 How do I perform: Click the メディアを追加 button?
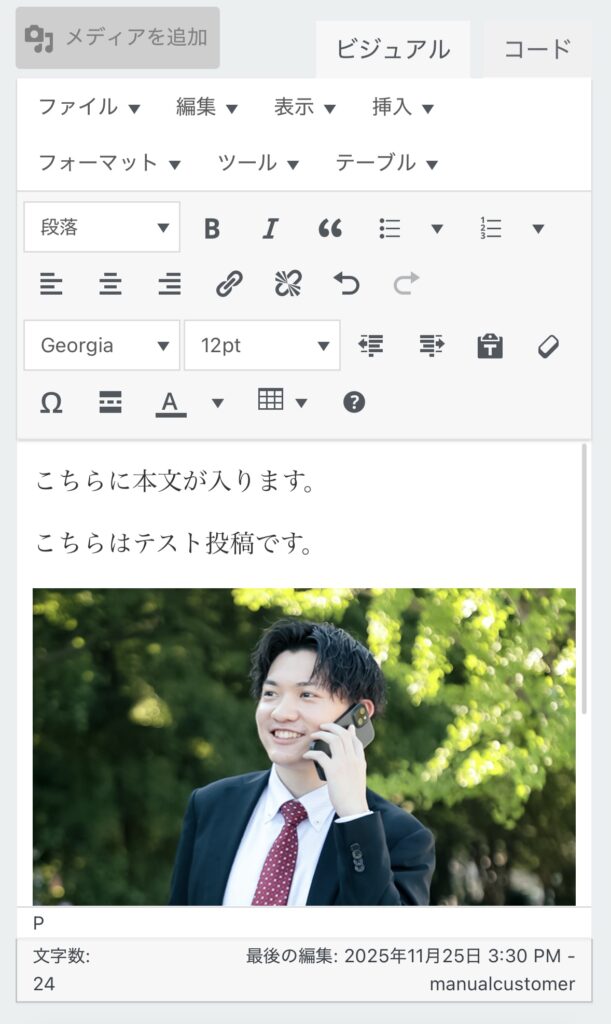pos(118,38)
